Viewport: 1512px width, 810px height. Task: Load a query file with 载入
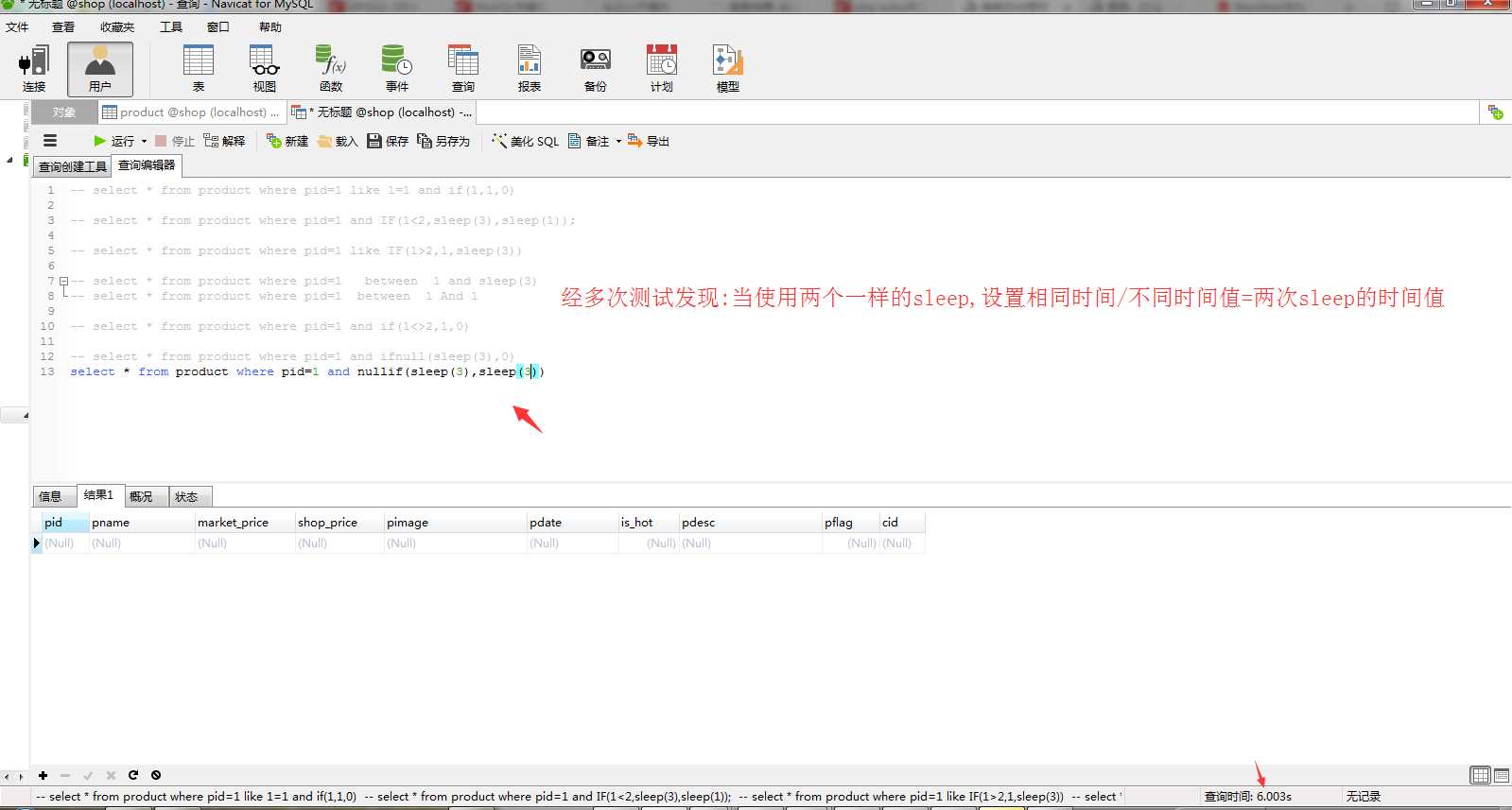[x=338, y=141]
